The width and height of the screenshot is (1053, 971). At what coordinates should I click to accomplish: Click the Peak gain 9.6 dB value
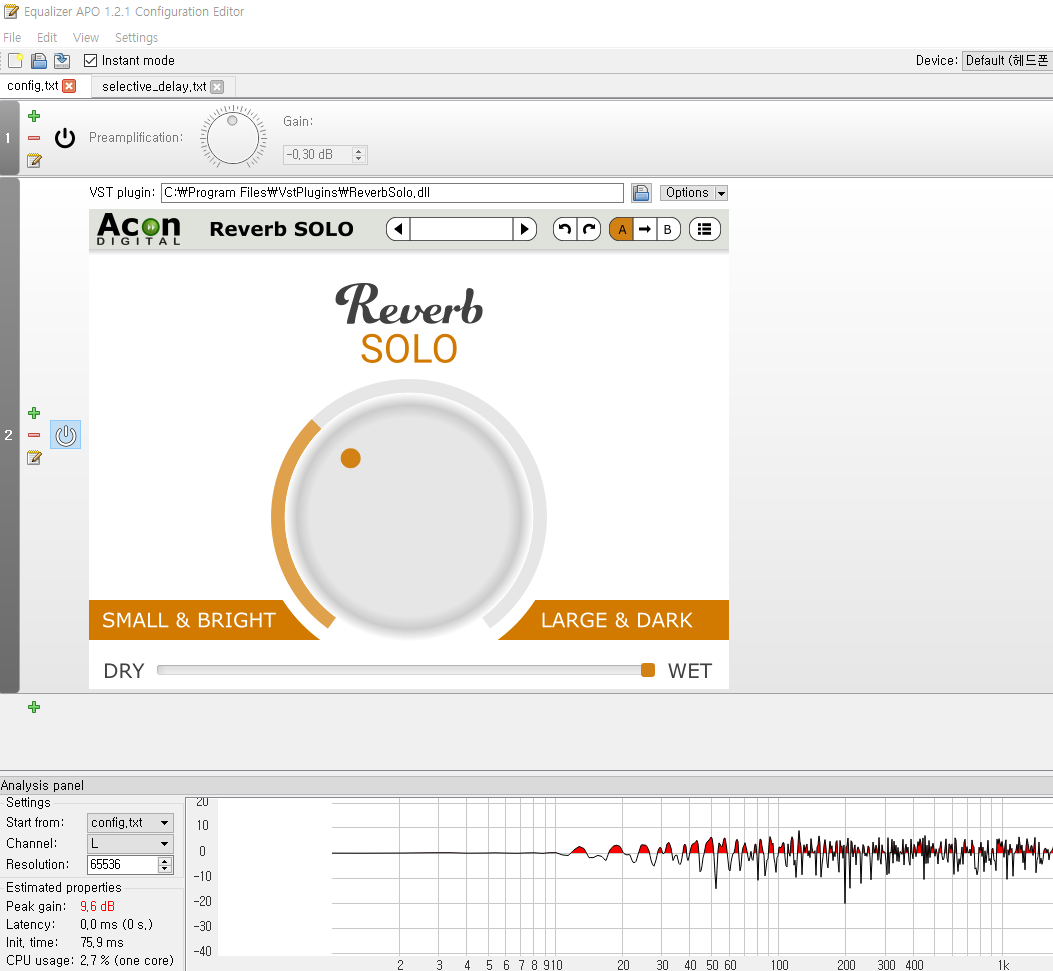[97, 907]
